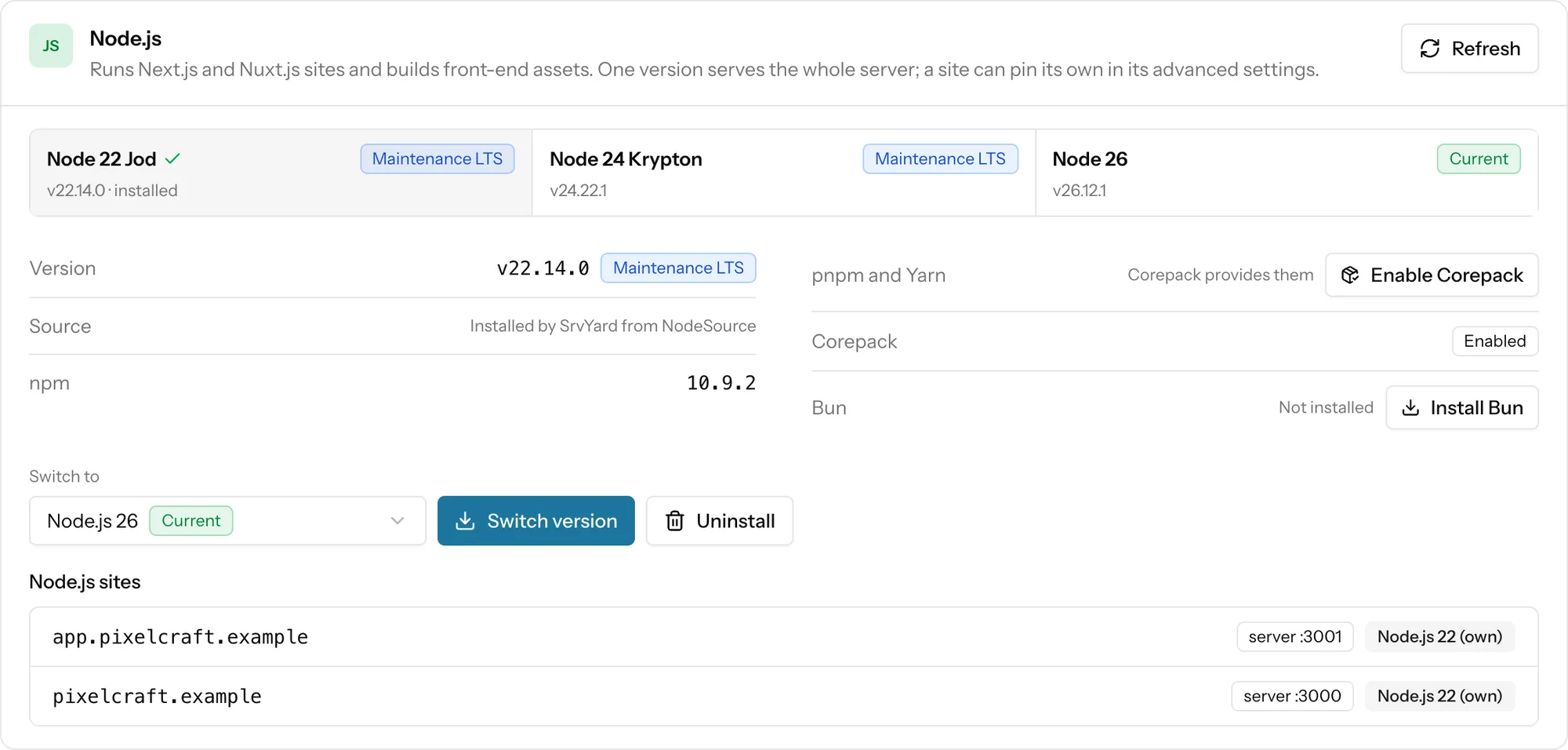
Task: Click the circular arrows icon in Refresh
Action: (1430, 49)
